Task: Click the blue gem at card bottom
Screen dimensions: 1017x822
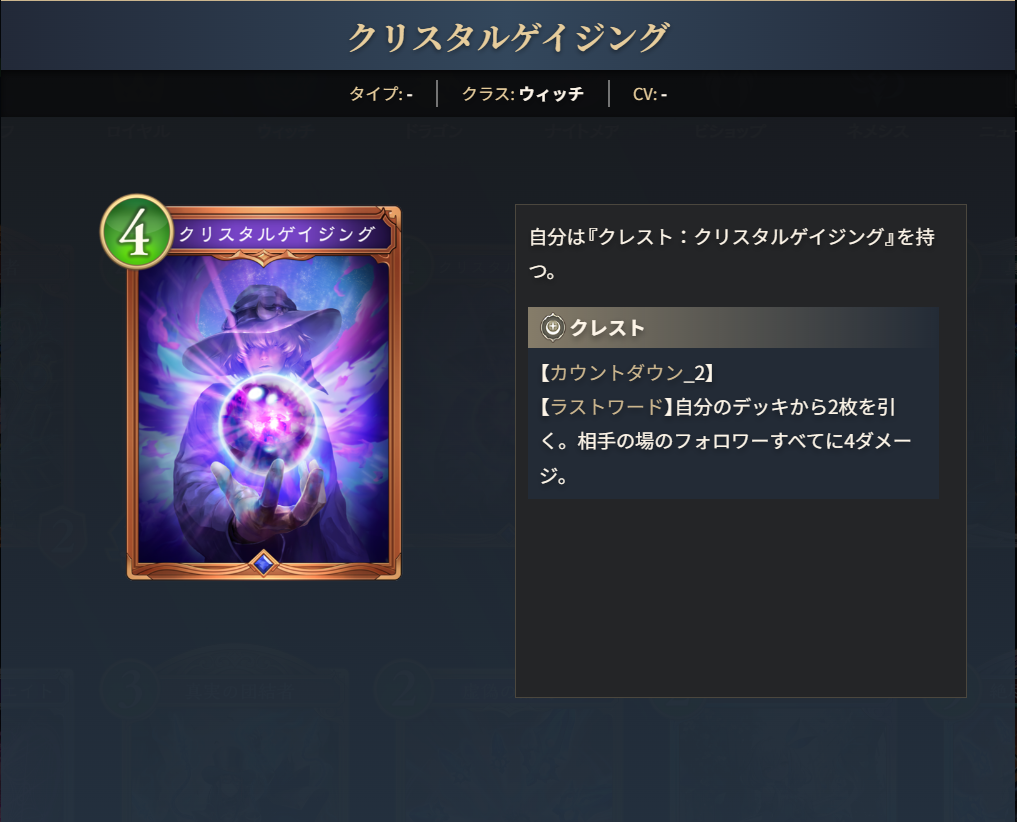Action: click(263, 563)
